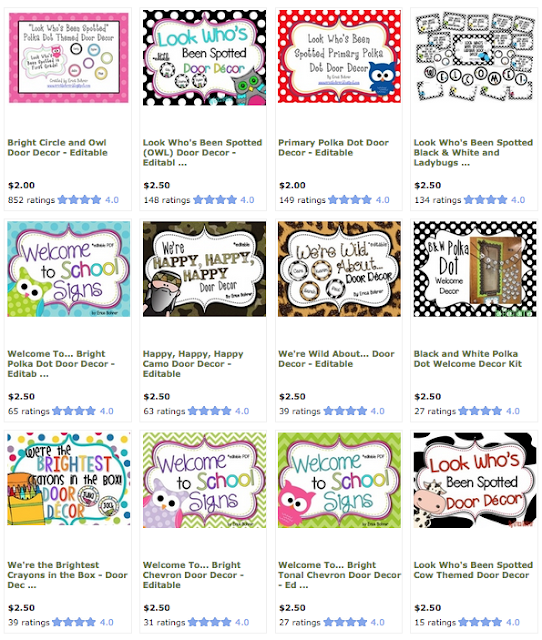
Task: Click We're Wild About leopard thumbnail
Action: point(339,269)
